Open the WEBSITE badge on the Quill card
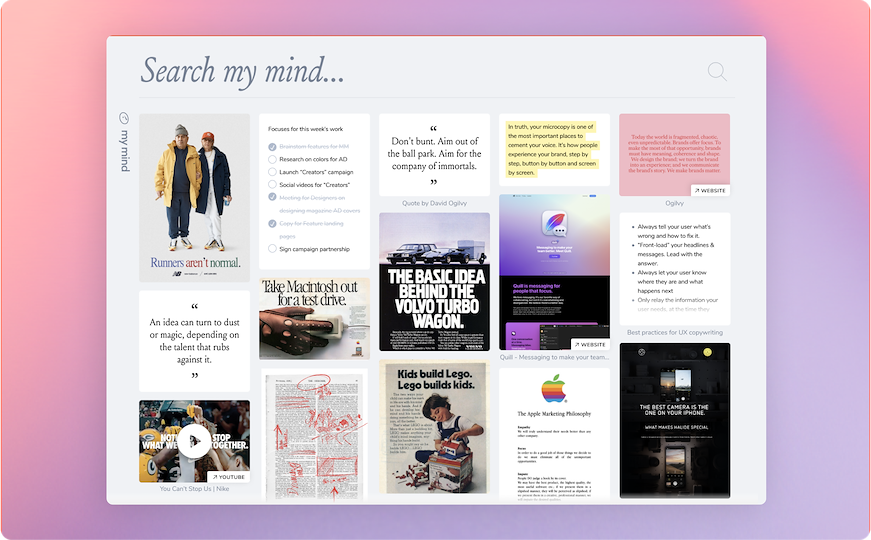 (x=590, y=344)
